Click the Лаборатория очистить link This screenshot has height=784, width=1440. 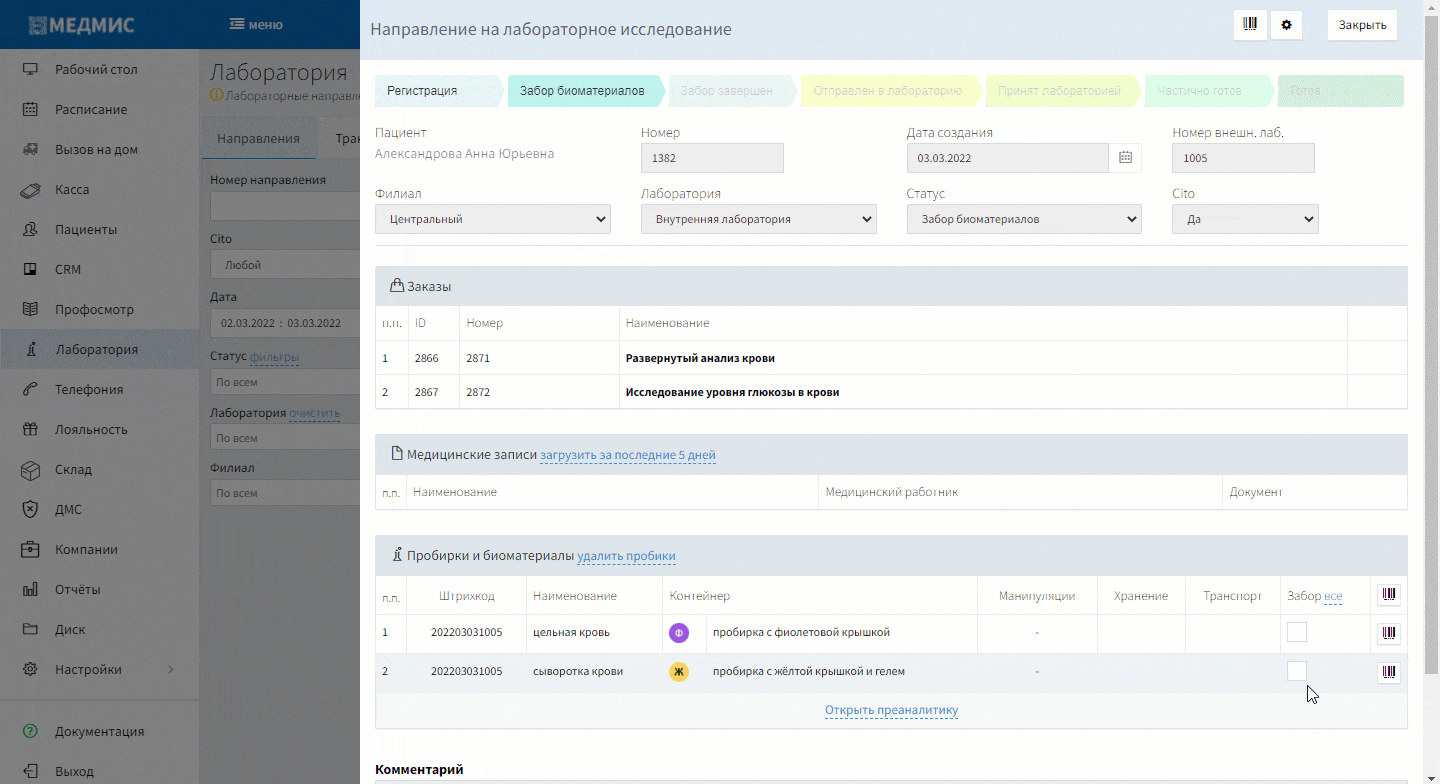click(x=315, y=413)
